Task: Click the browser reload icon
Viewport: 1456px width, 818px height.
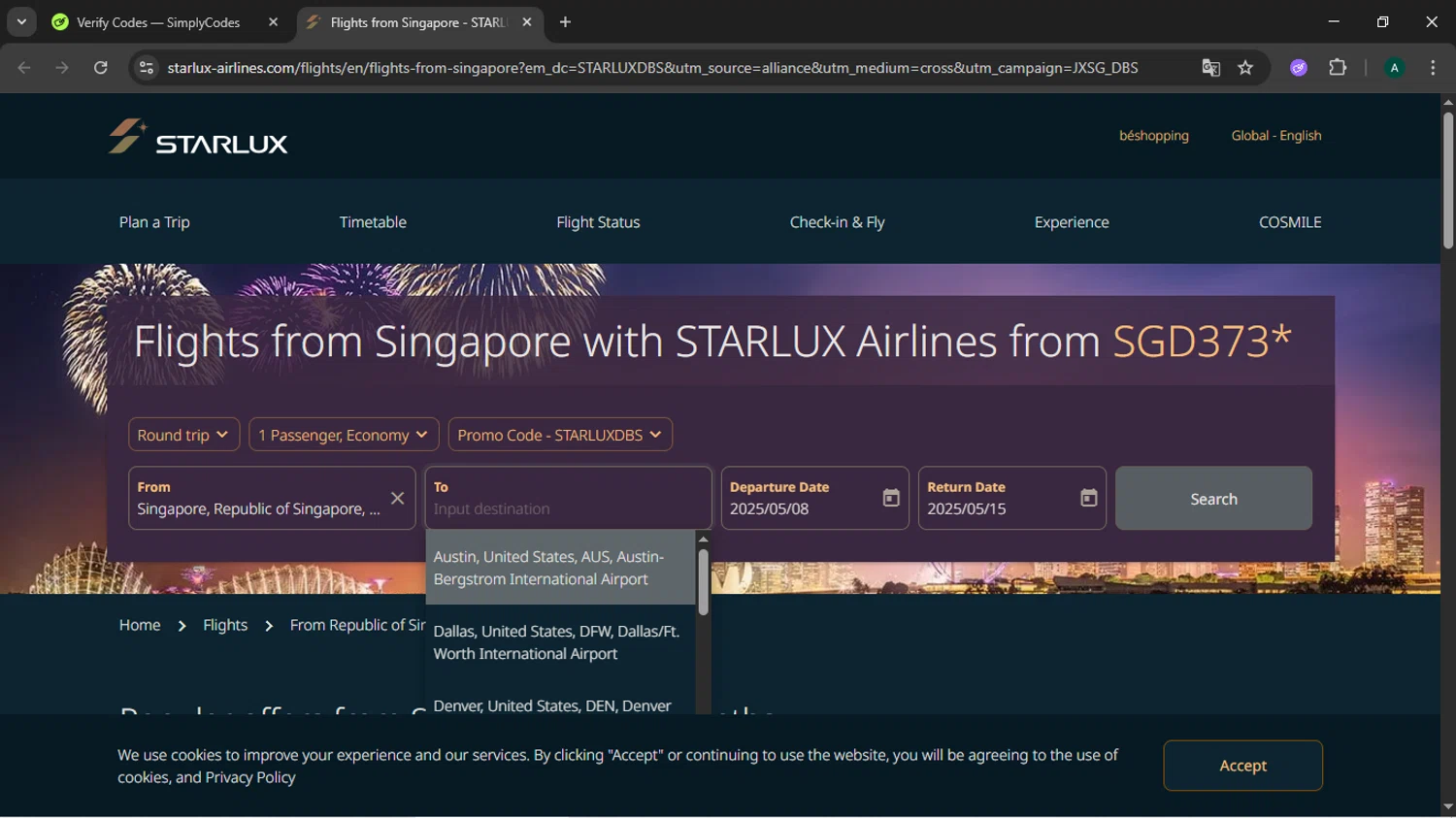Action: coord(100,68)
